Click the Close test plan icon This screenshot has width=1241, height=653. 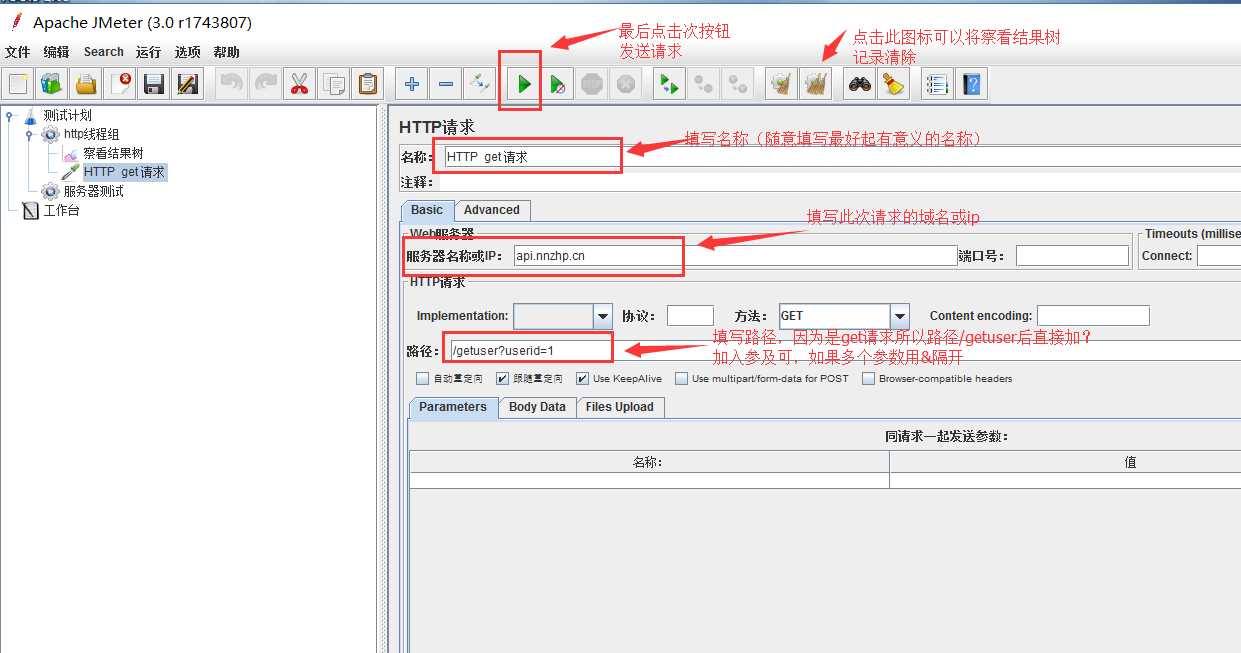click(120, 84)
